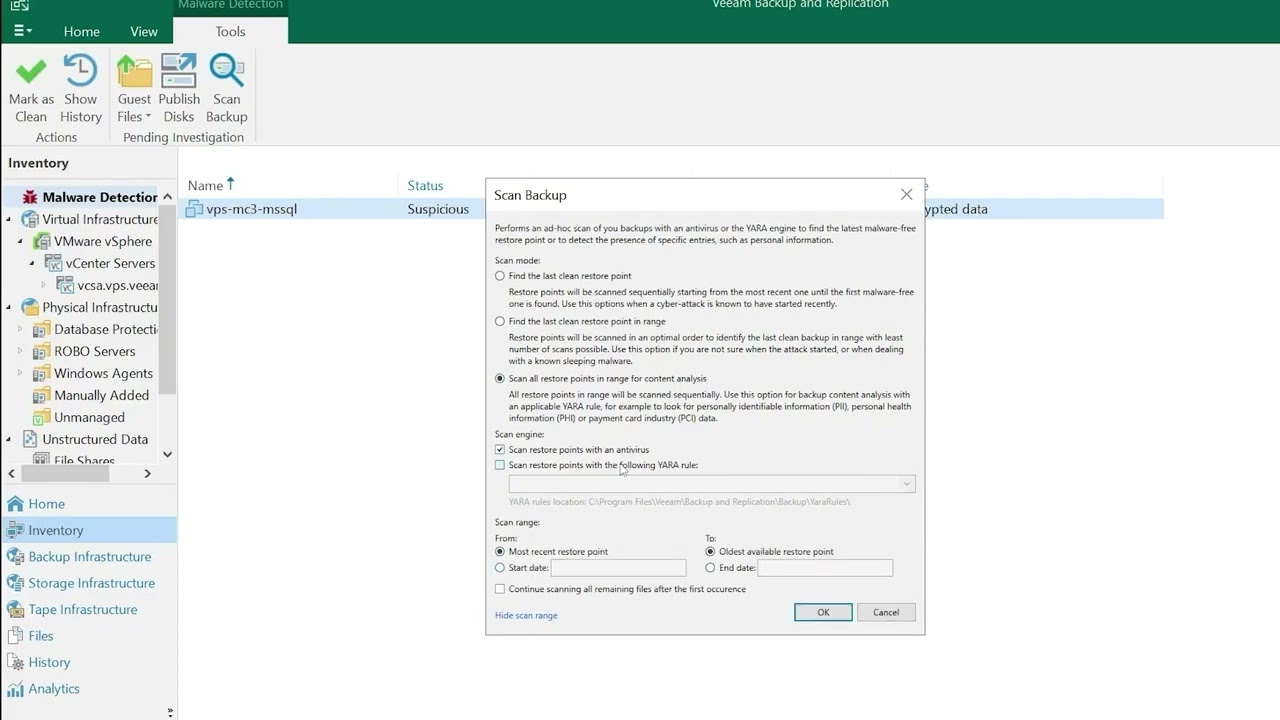The width and height of the screenshot is (1280, 720).
Task: Click the End date input field
Action: point(825,567)
